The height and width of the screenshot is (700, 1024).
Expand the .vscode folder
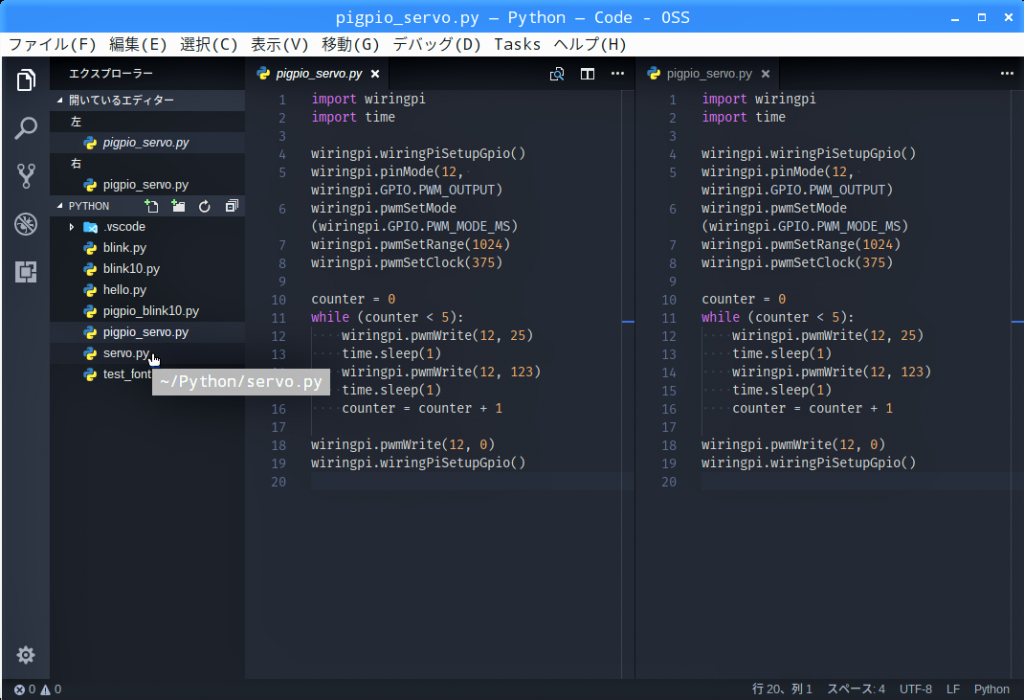coord(72,227)
